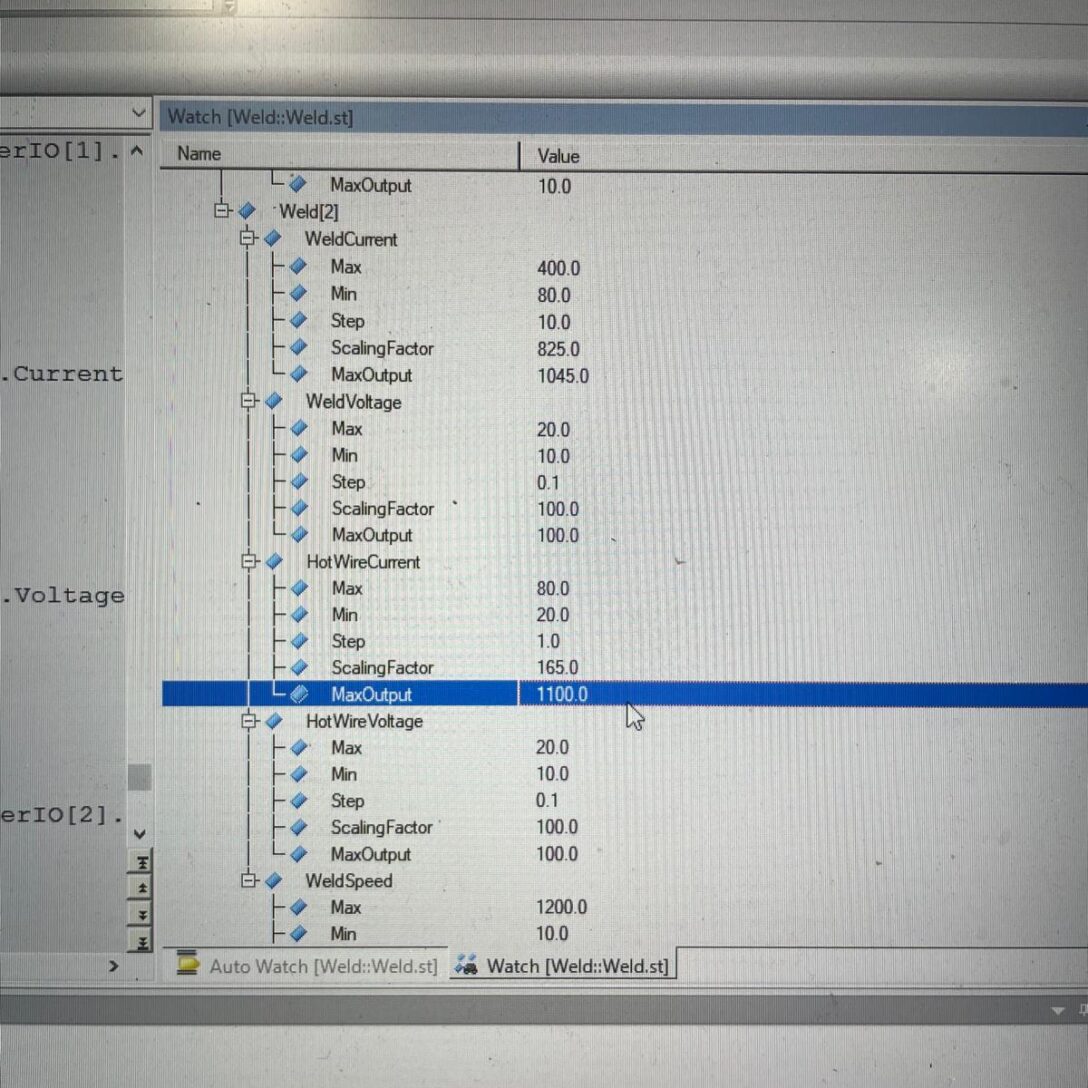Click the code pane vertical scrollbar thumb
The width and height of the screenshot is (1088, 1088).
click(139, 777)
